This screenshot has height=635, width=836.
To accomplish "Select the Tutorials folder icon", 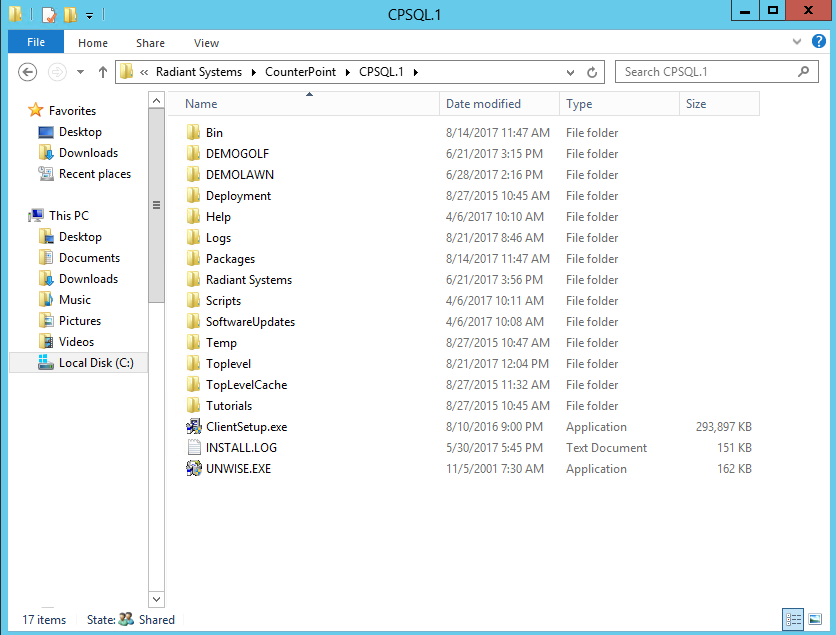I will click(x=194, y=406).
